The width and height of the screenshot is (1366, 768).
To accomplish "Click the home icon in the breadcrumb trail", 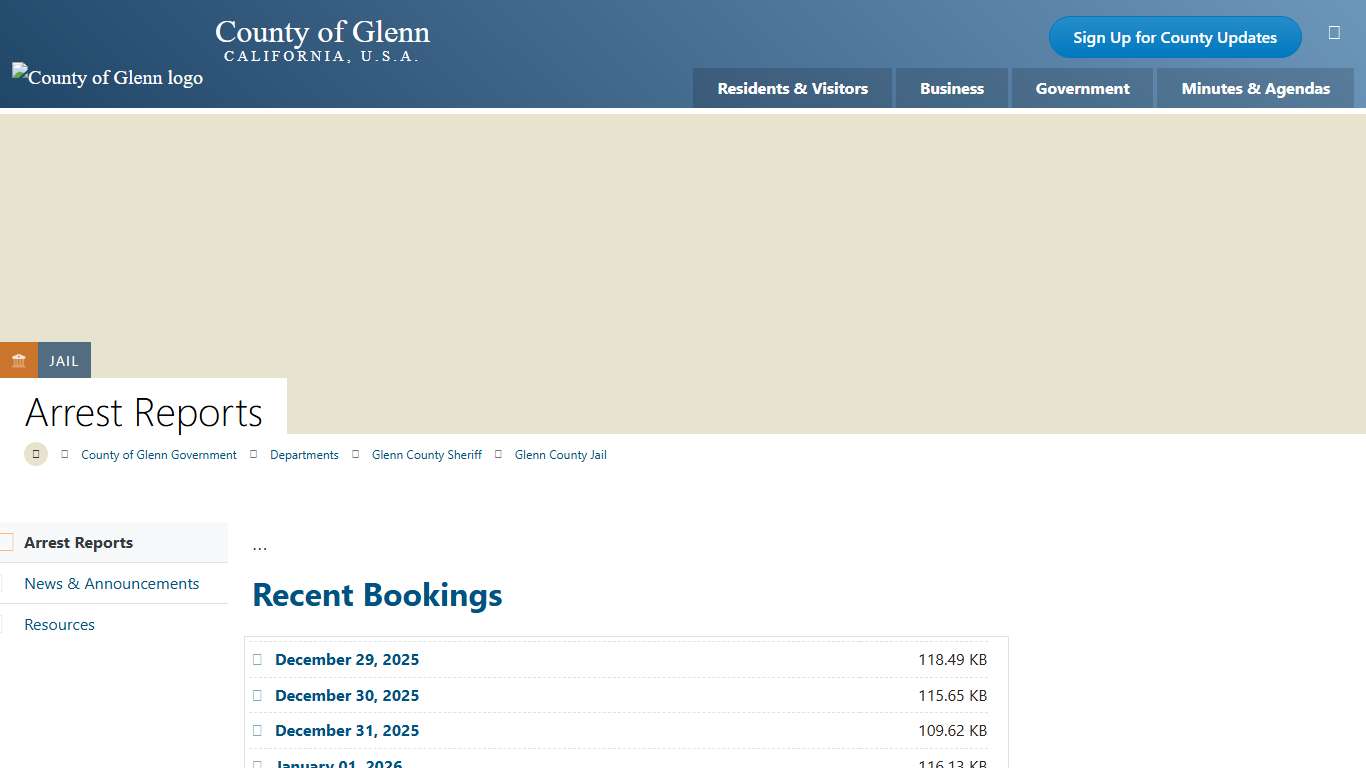I will 35,453.
